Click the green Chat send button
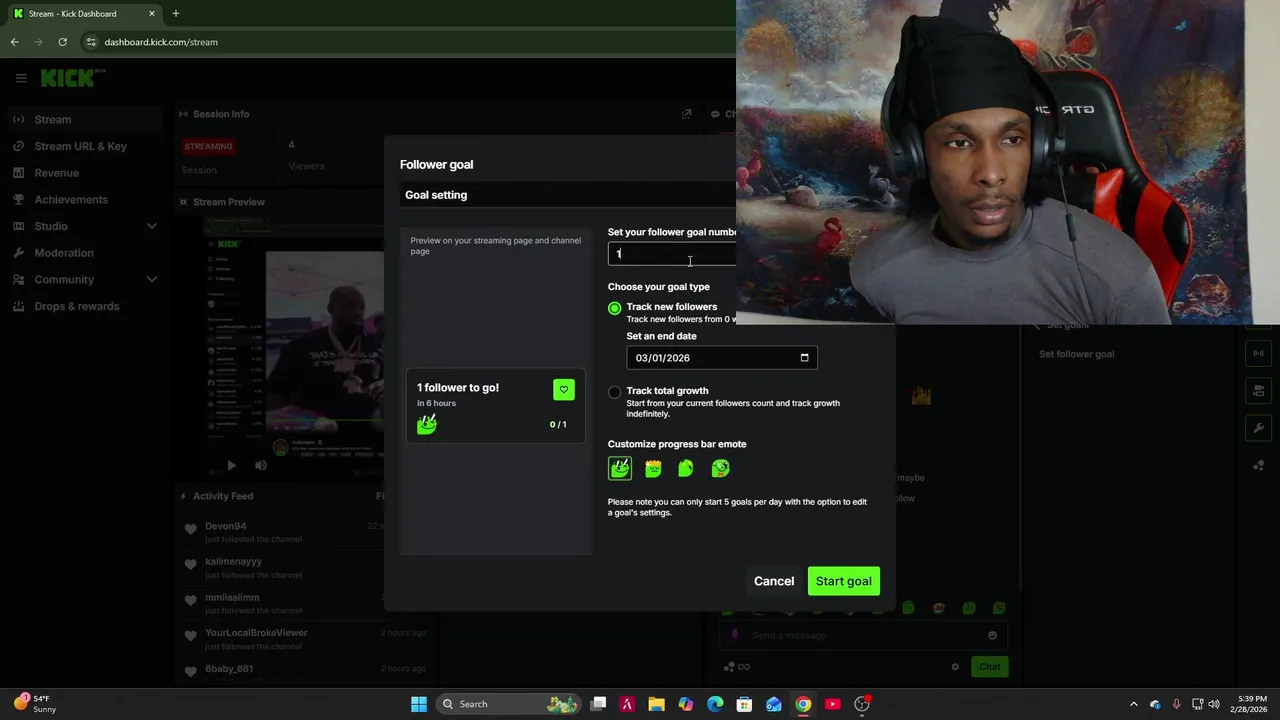 pyautogui.click(x=989, y=667)
